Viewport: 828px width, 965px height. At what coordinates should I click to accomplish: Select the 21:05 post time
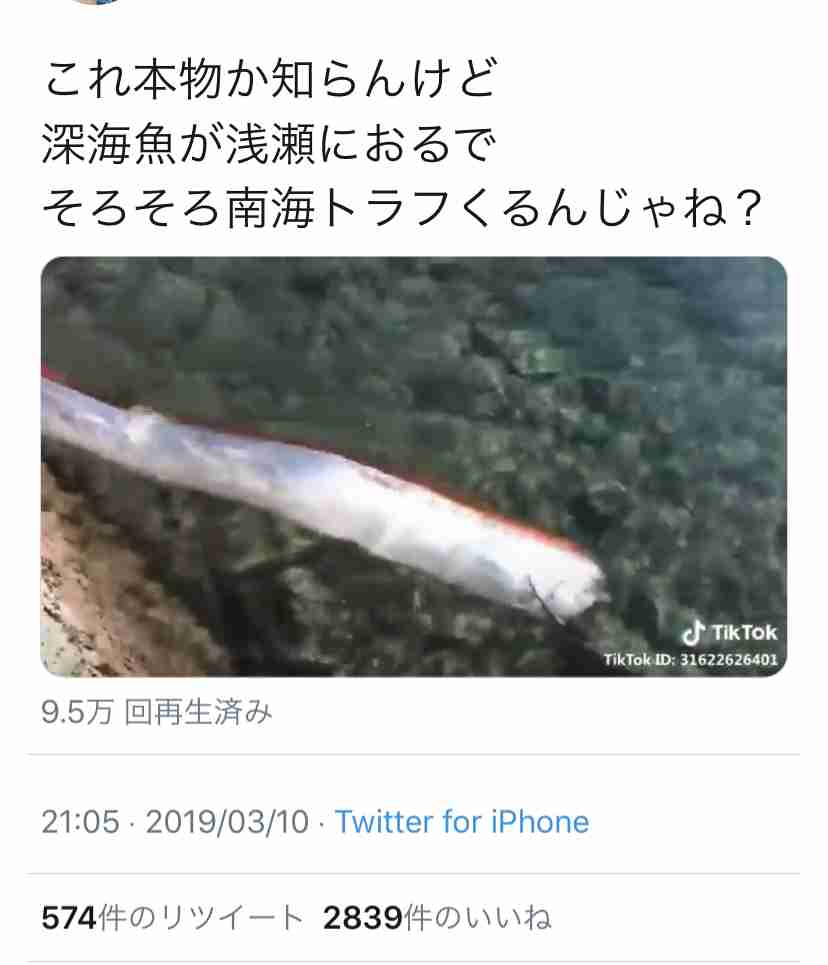(80, 822)
